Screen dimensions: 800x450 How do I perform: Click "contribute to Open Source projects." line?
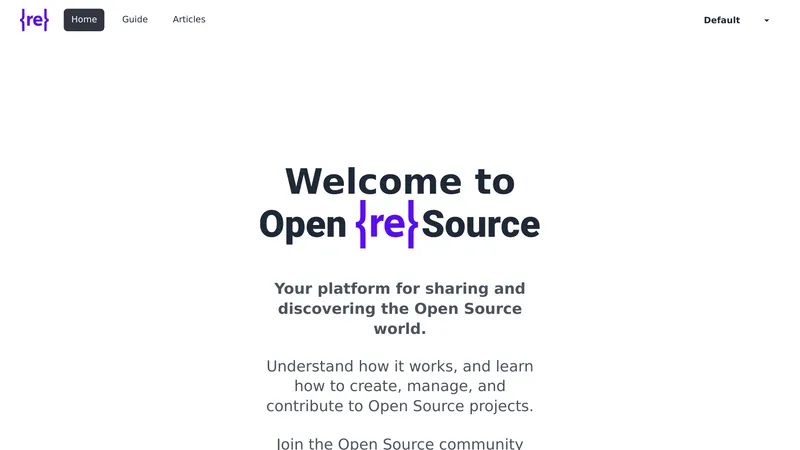click(400, 406)
